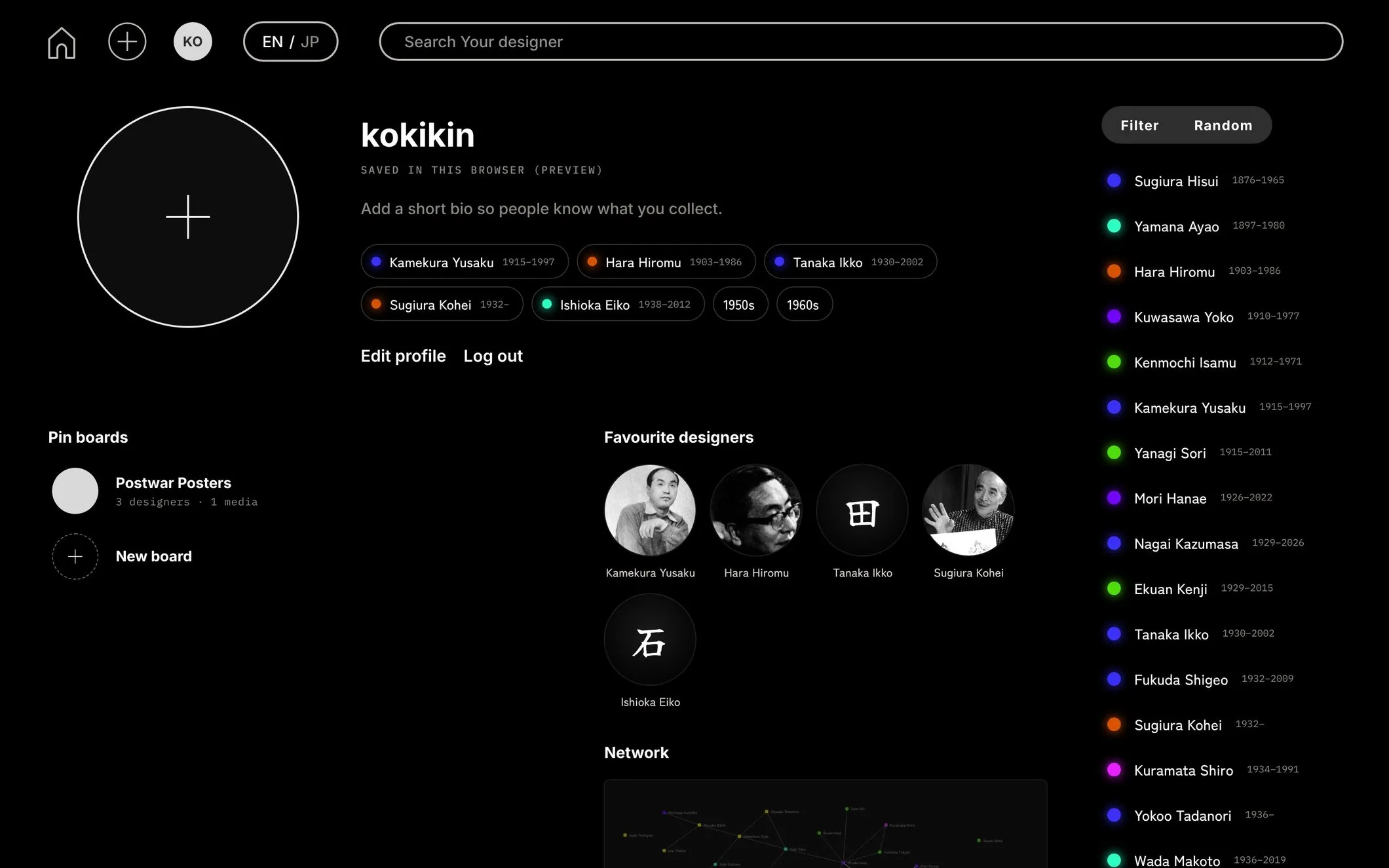Select Wada Makoto in designer list
The height and width of the screenshot is (868, 1389).
click(x=1196, y=860)
